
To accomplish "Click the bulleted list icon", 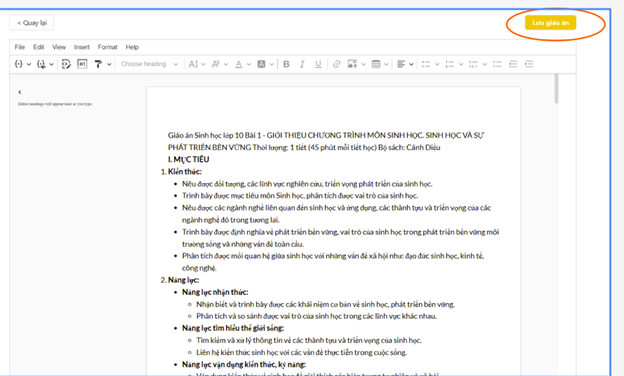I will [x=426, y=64].
